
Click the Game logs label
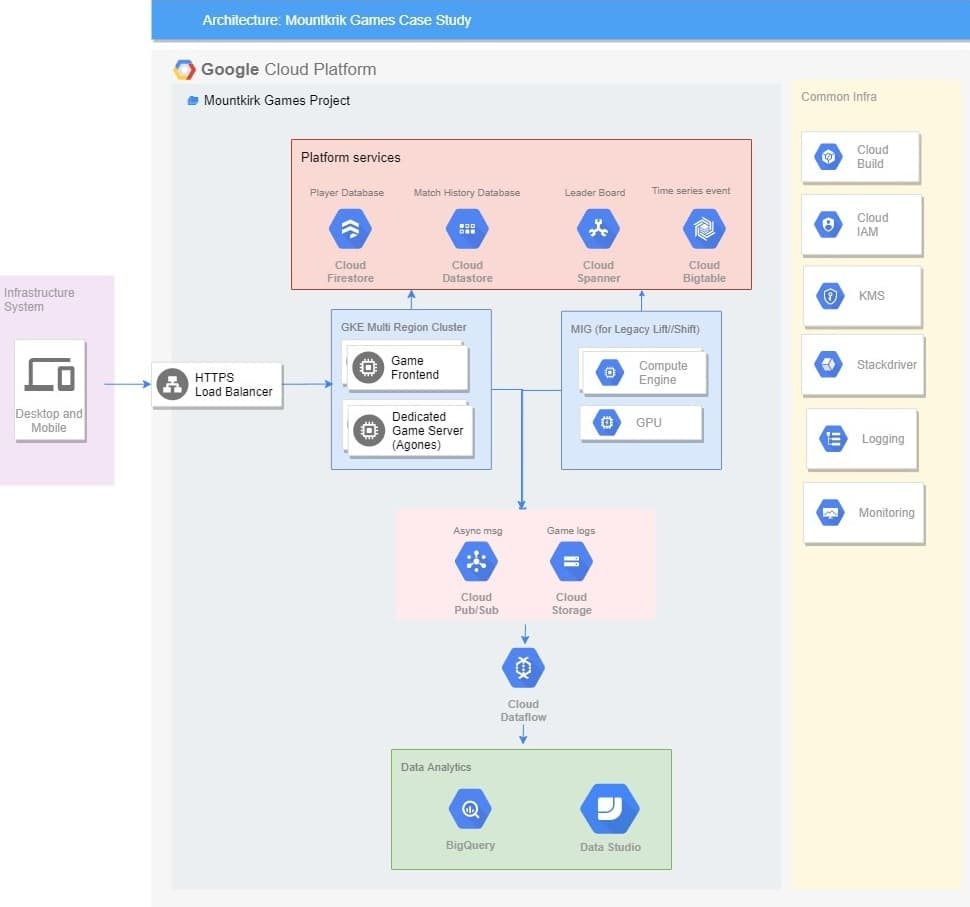tap(571, 531)
